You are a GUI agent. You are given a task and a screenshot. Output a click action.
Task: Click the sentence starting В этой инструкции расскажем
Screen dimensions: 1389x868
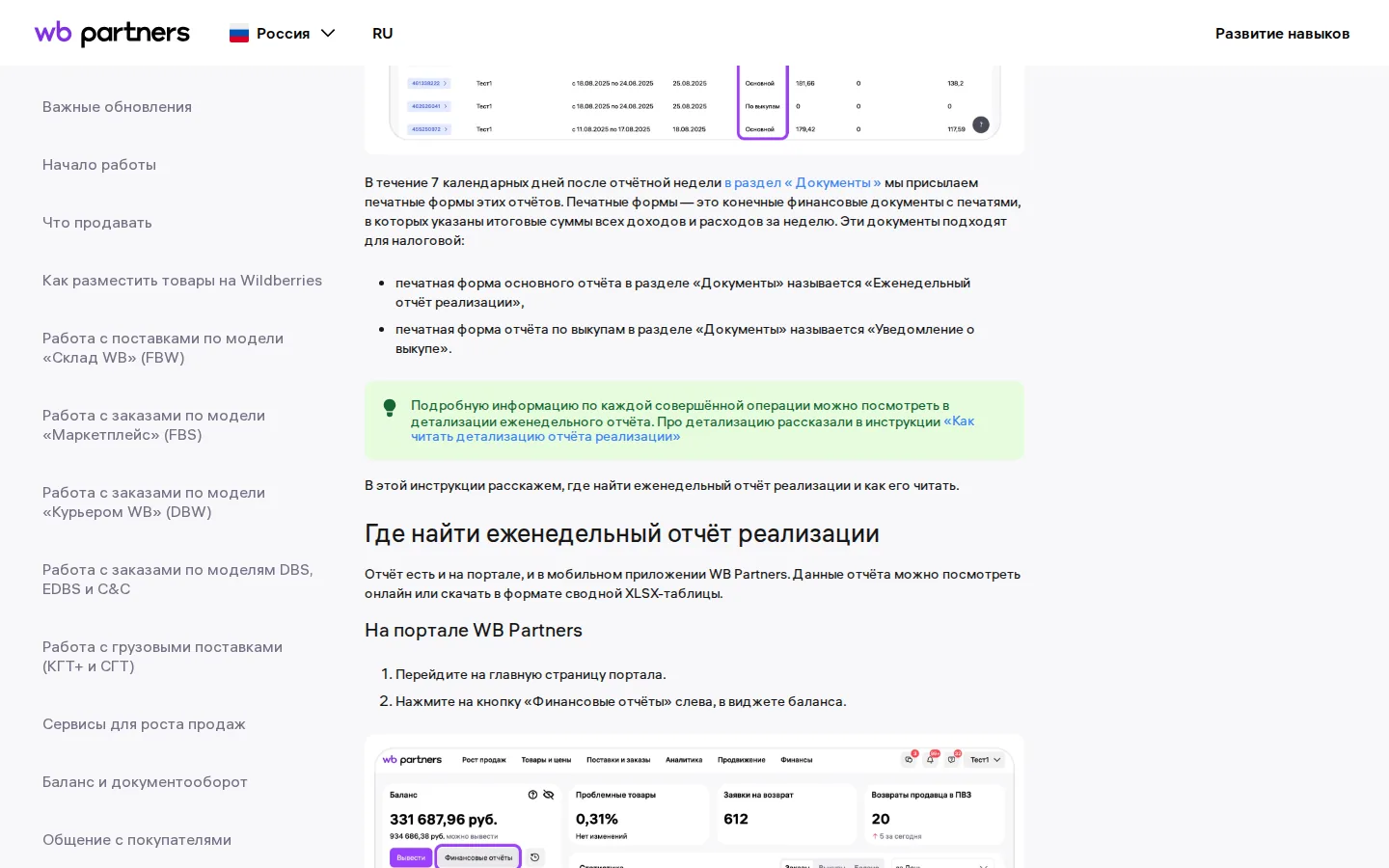[662, 485]
